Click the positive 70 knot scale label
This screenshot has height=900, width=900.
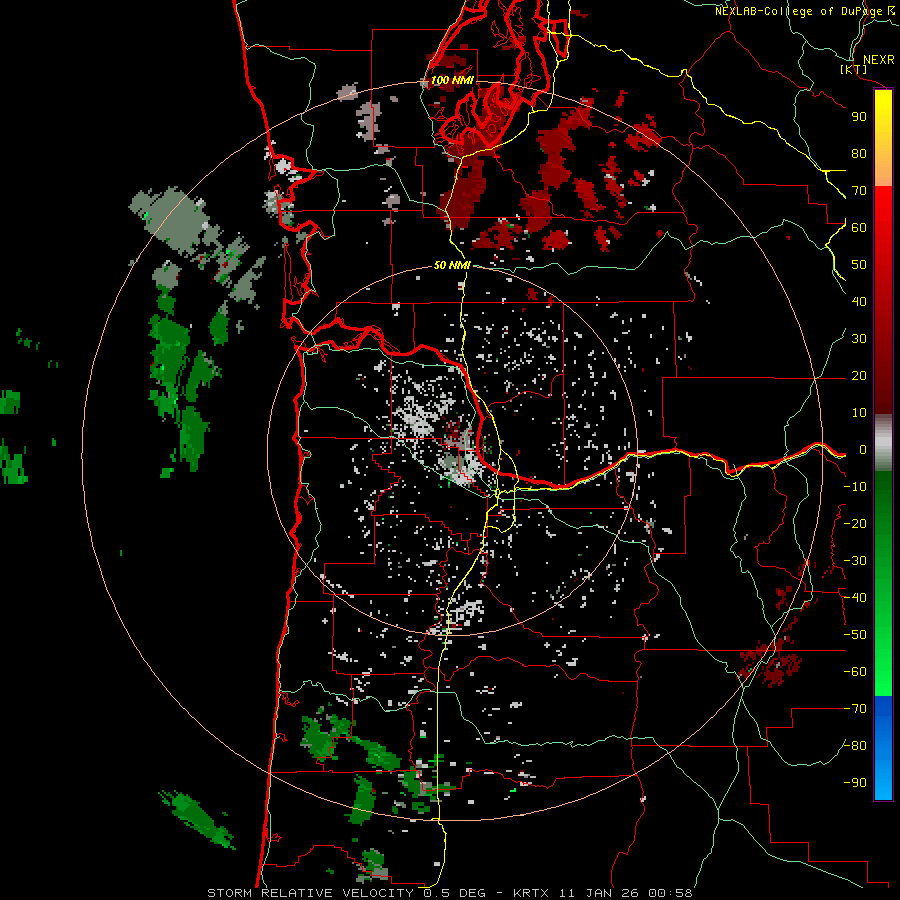(859, 191)
